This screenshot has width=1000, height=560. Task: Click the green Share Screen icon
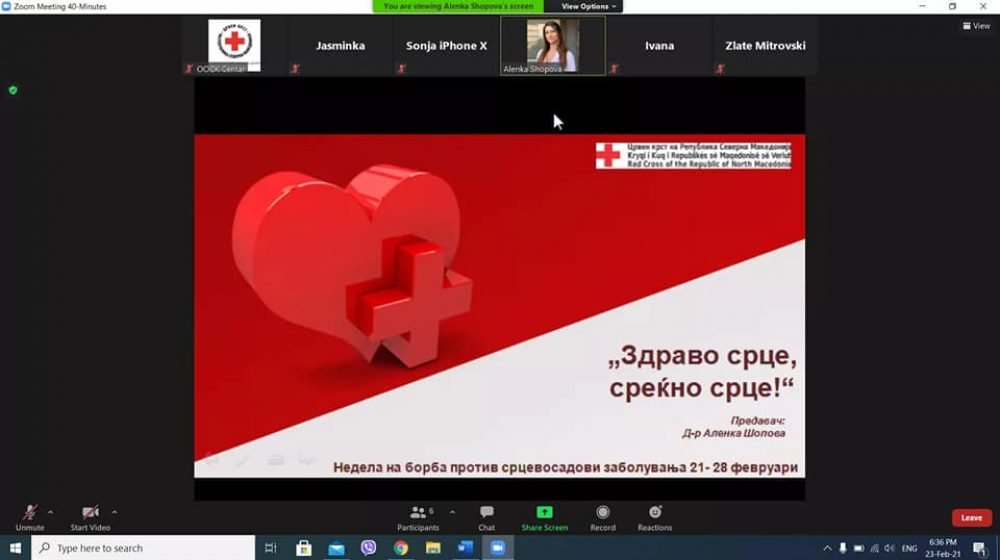544,513
